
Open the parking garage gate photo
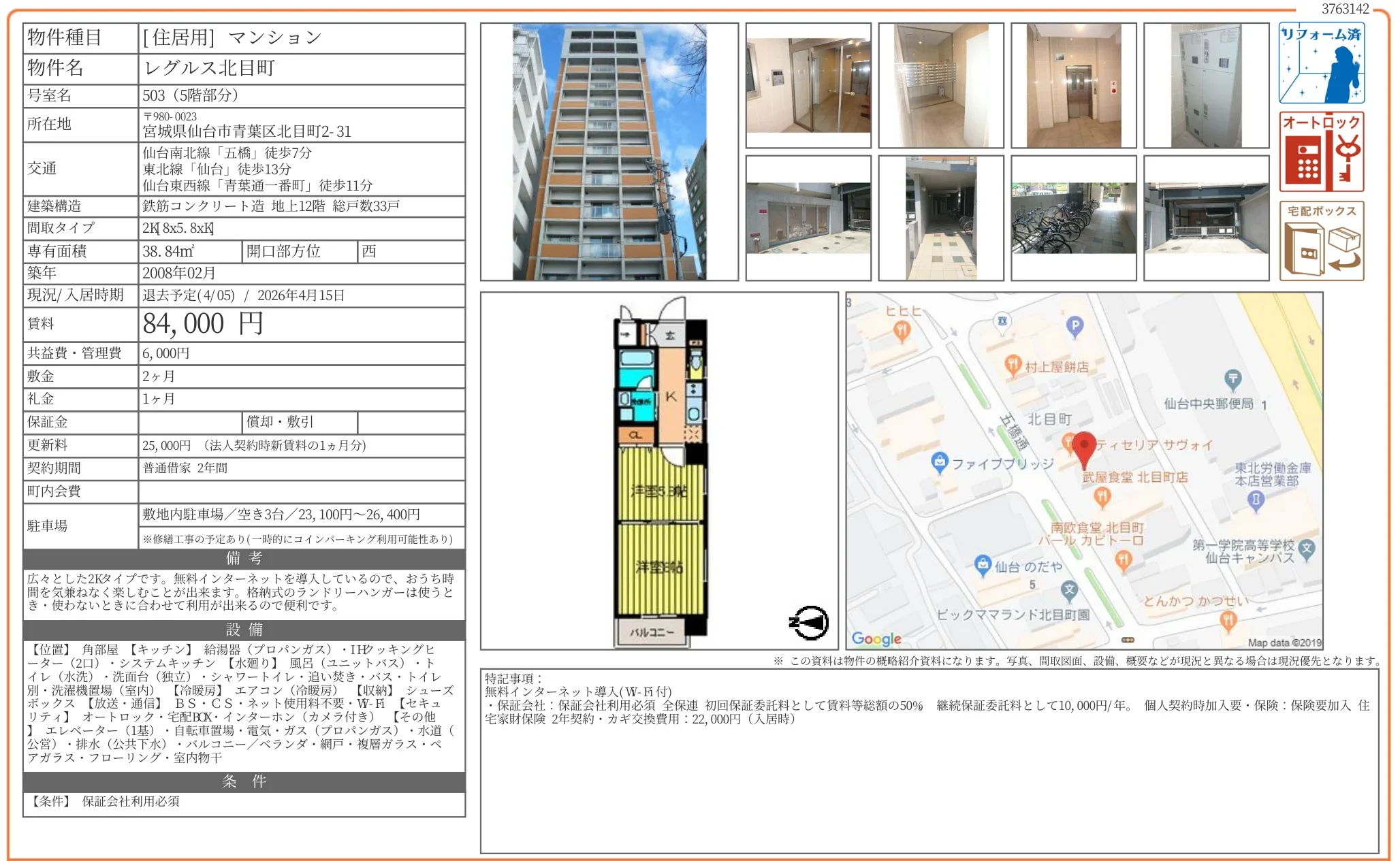1206,218
